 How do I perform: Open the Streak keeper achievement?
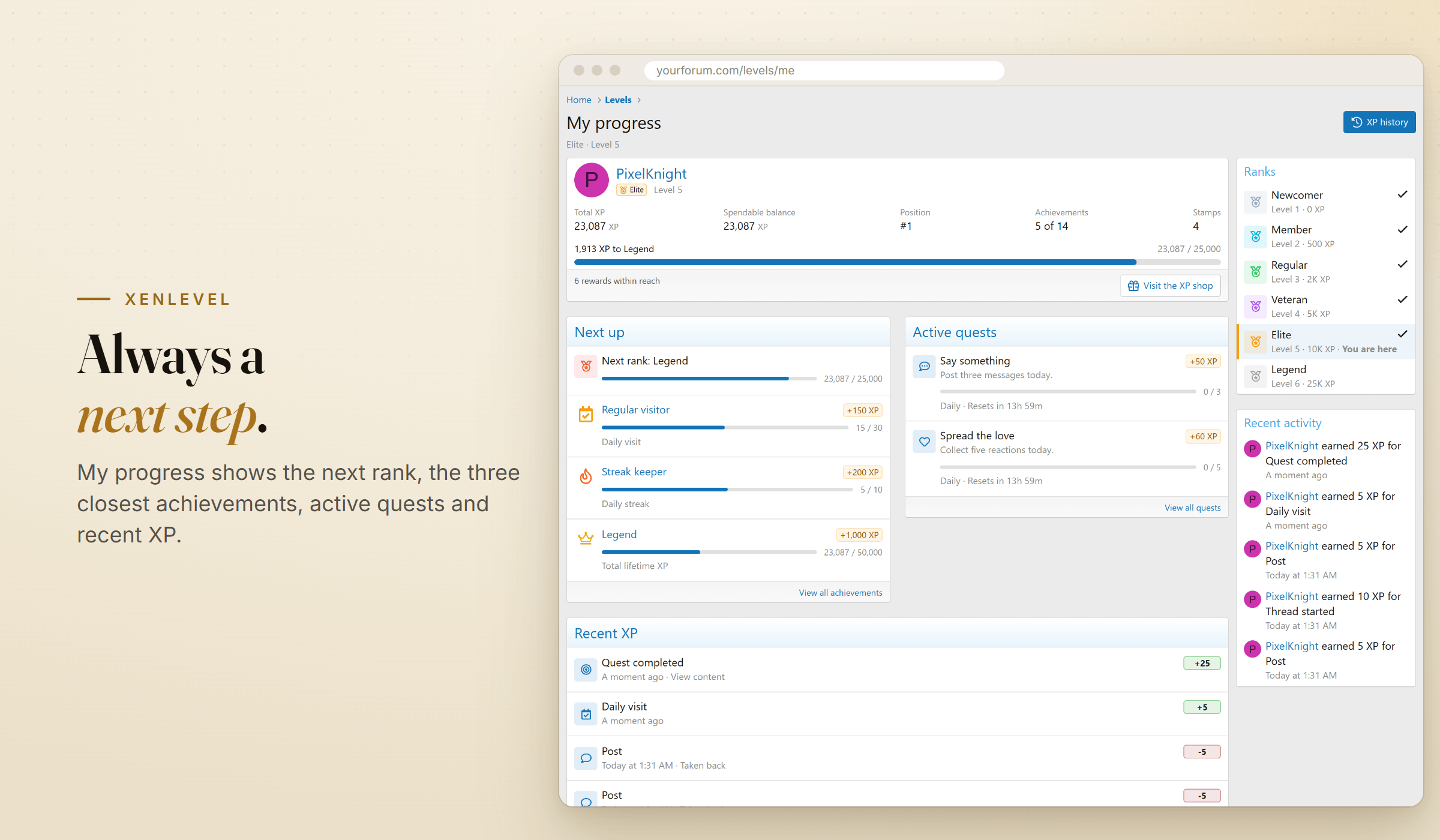click(634, 472)
